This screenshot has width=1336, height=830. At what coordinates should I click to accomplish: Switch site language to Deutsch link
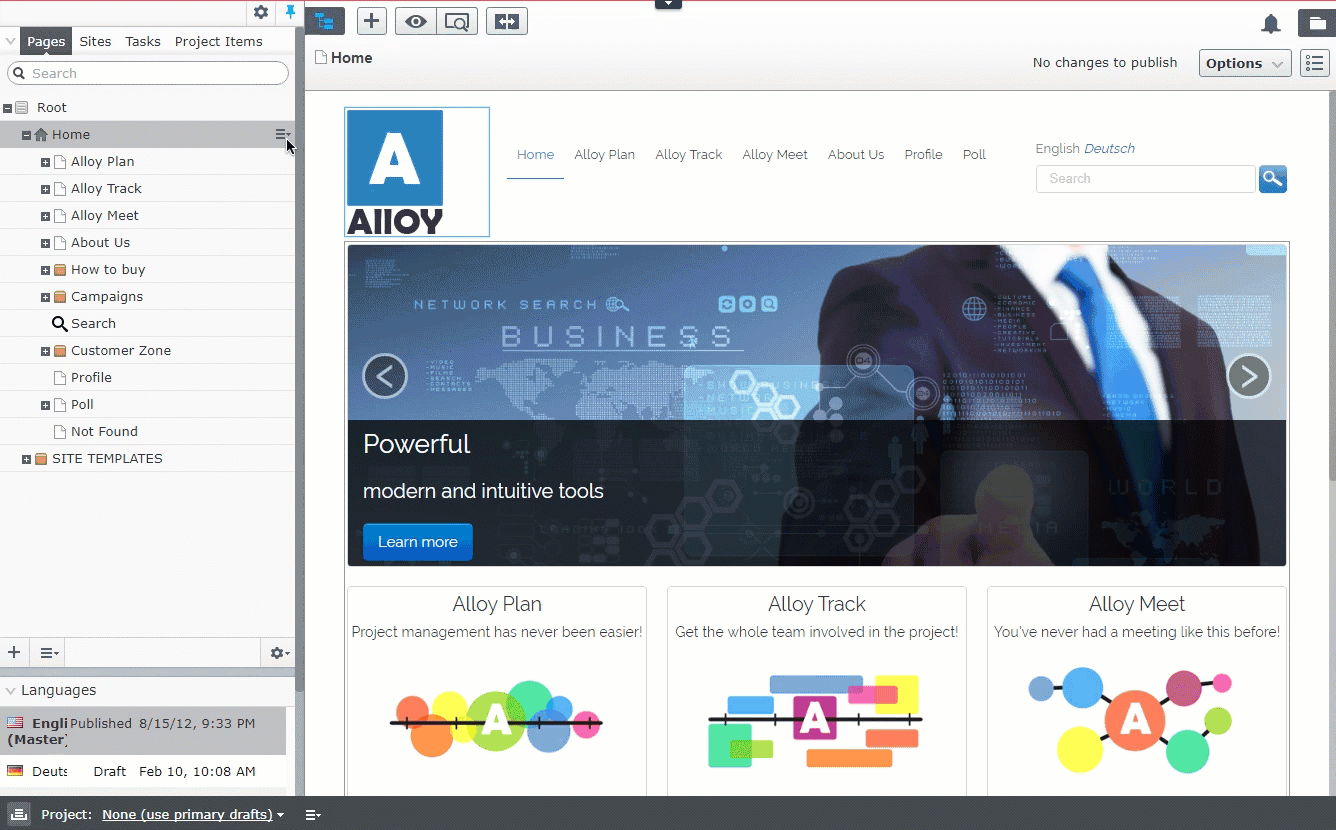(x=1109, y=149)
